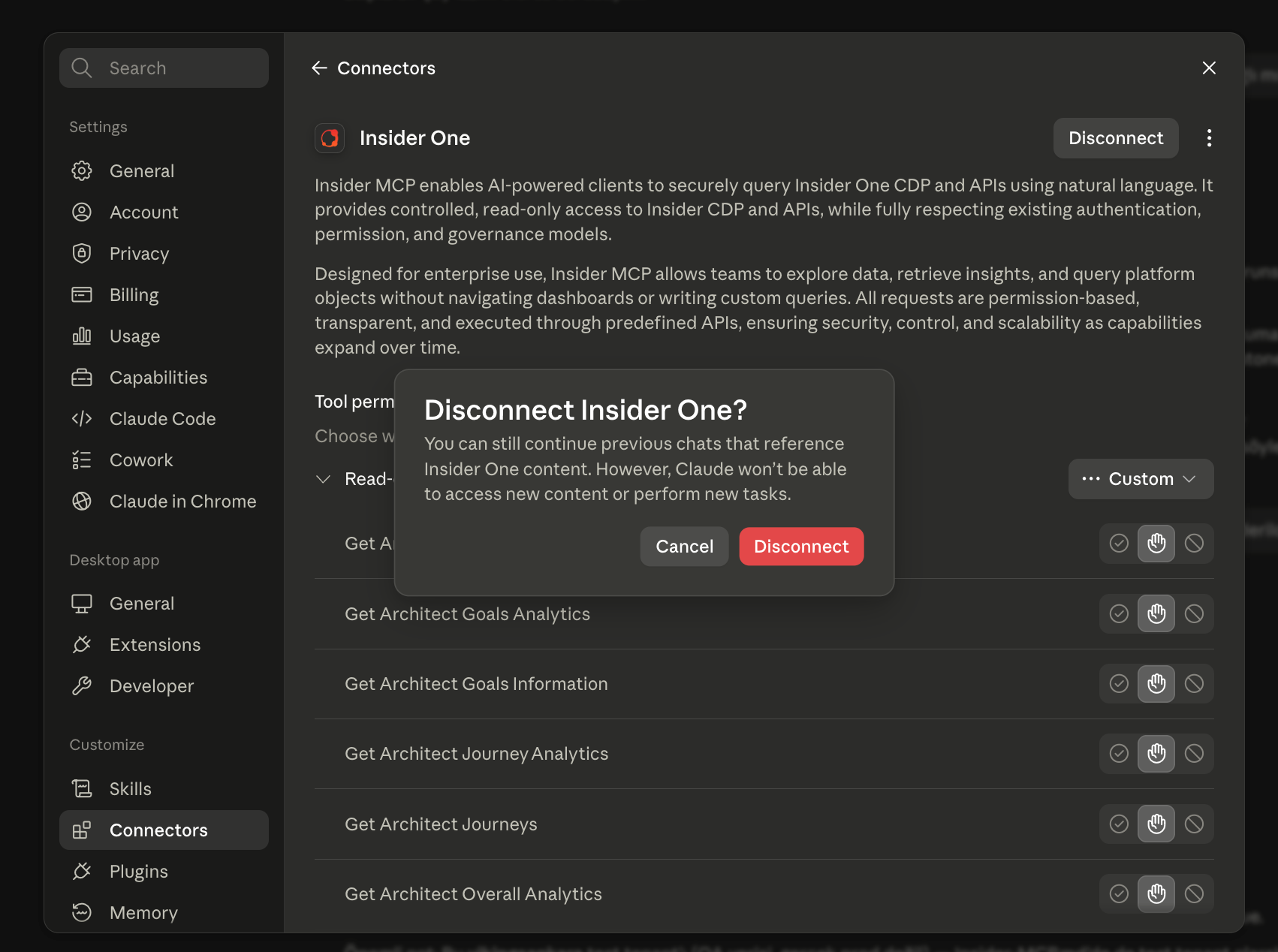Require approval for Get Architect Overall Analytics
This screenshot has width=1278, height=952.
1156,894
